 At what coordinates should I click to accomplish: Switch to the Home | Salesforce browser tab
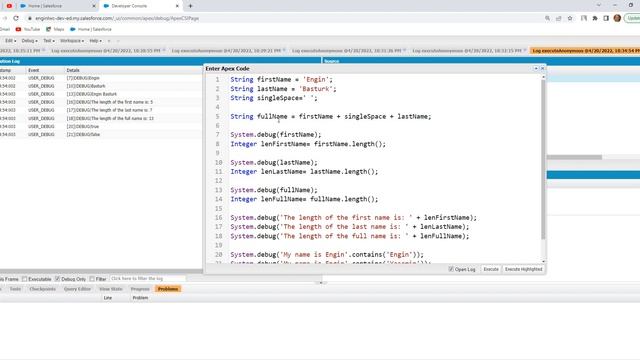(x=57, y=6)
